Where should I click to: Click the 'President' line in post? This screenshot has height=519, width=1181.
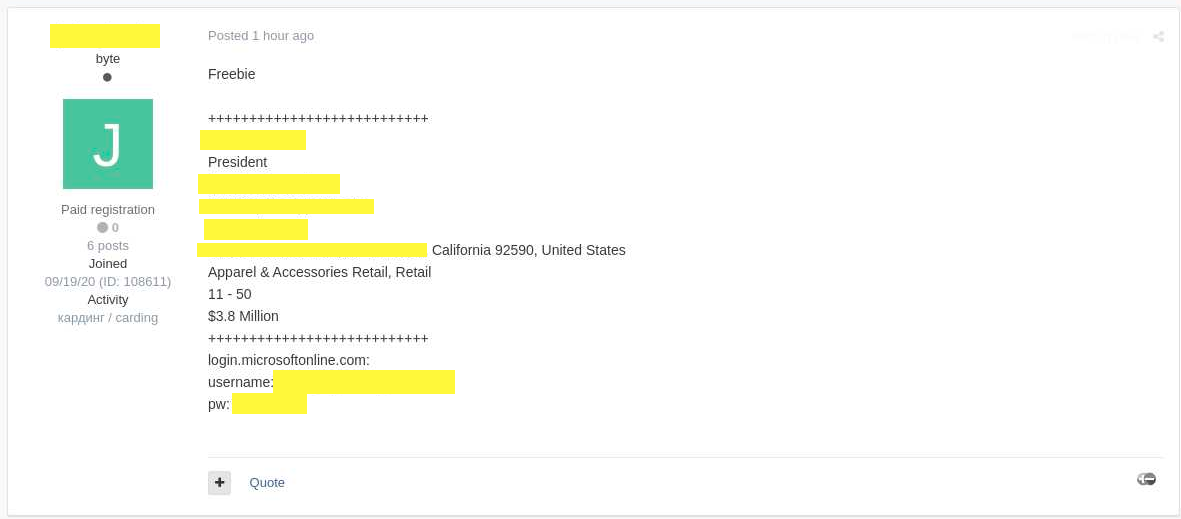click(x=238, y=162)
